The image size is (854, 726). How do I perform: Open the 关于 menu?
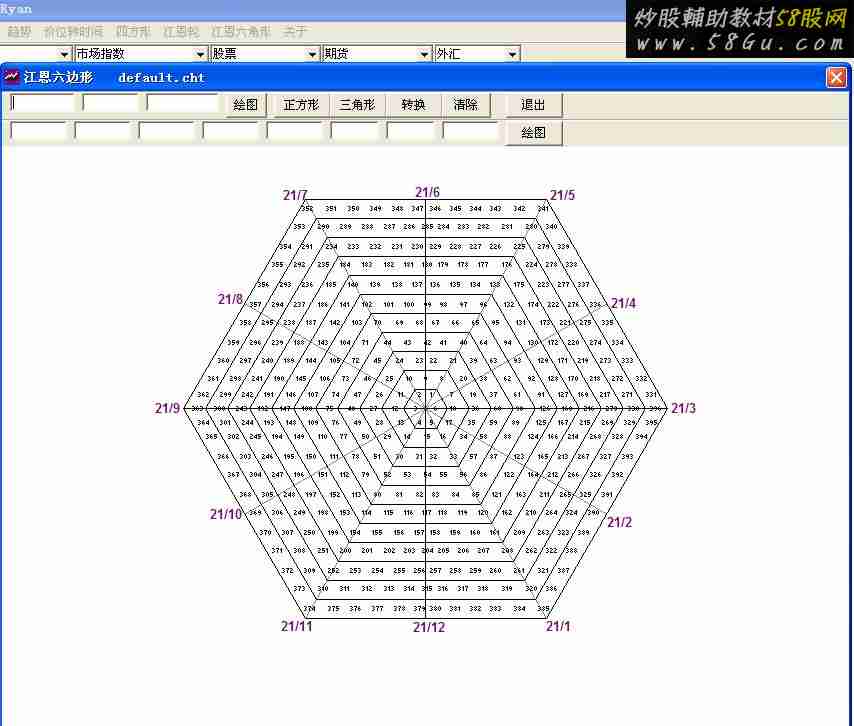(x=294, y=32)
